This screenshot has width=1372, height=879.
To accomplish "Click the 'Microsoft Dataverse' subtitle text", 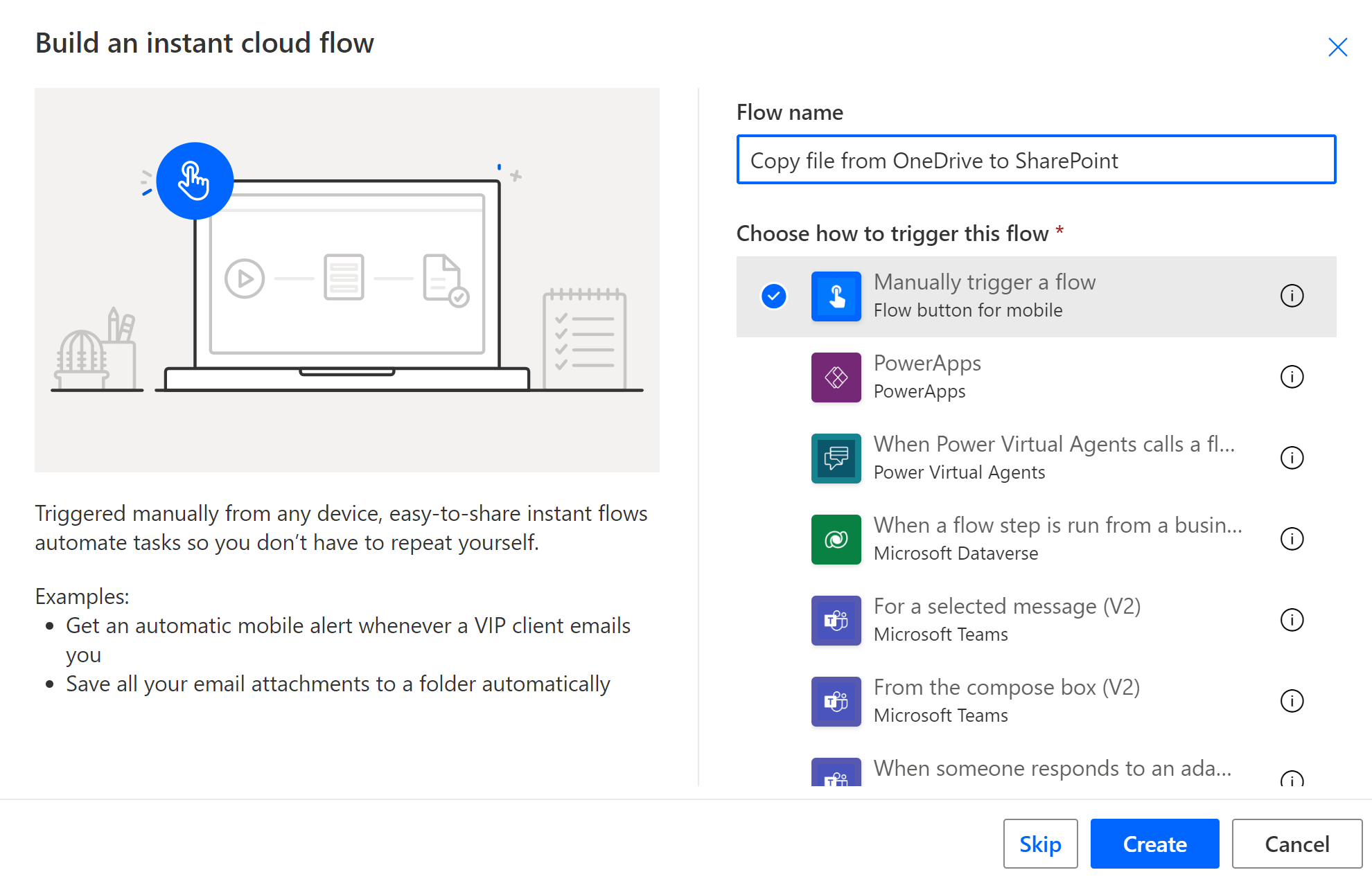I will 956,553.
